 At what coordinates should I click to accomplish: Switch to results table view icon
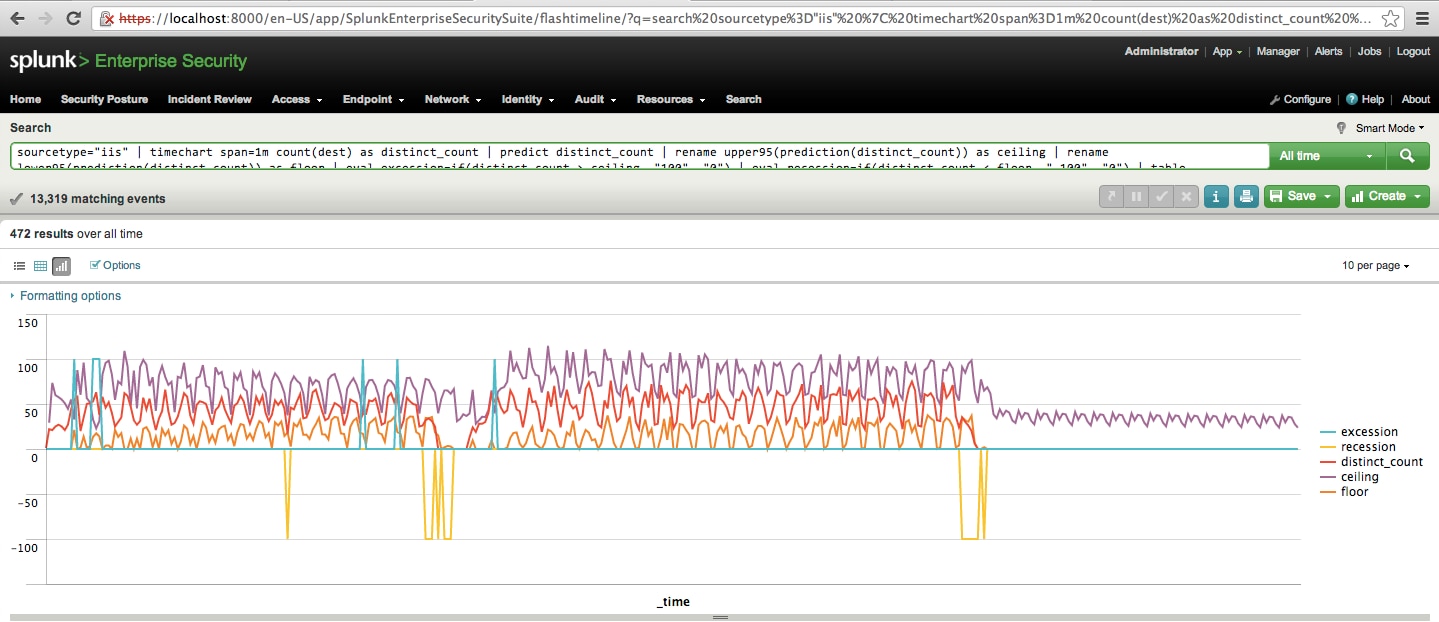41,266
